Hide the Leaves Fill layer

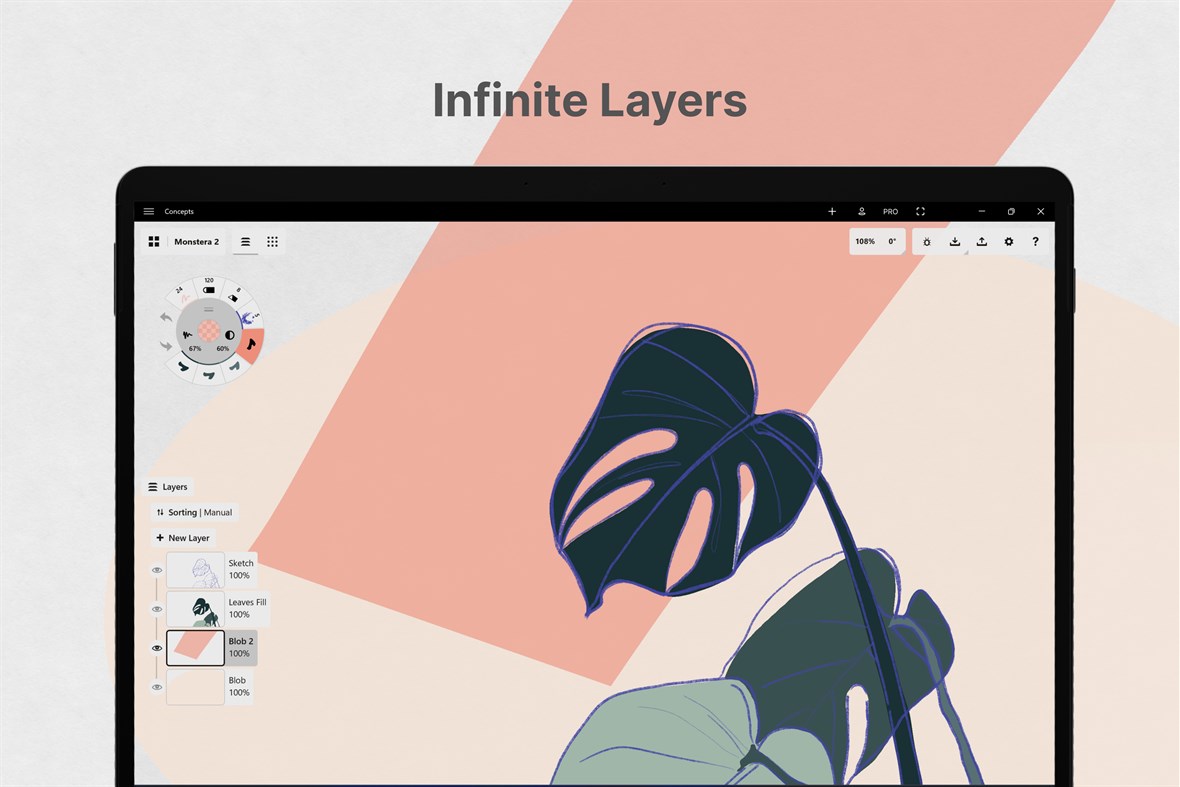(x=157, y=609)
